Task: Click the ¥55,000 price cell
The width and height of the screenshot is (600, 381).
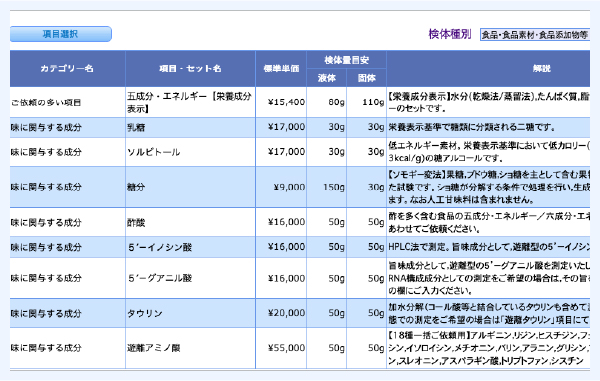Action: [281, 348]
